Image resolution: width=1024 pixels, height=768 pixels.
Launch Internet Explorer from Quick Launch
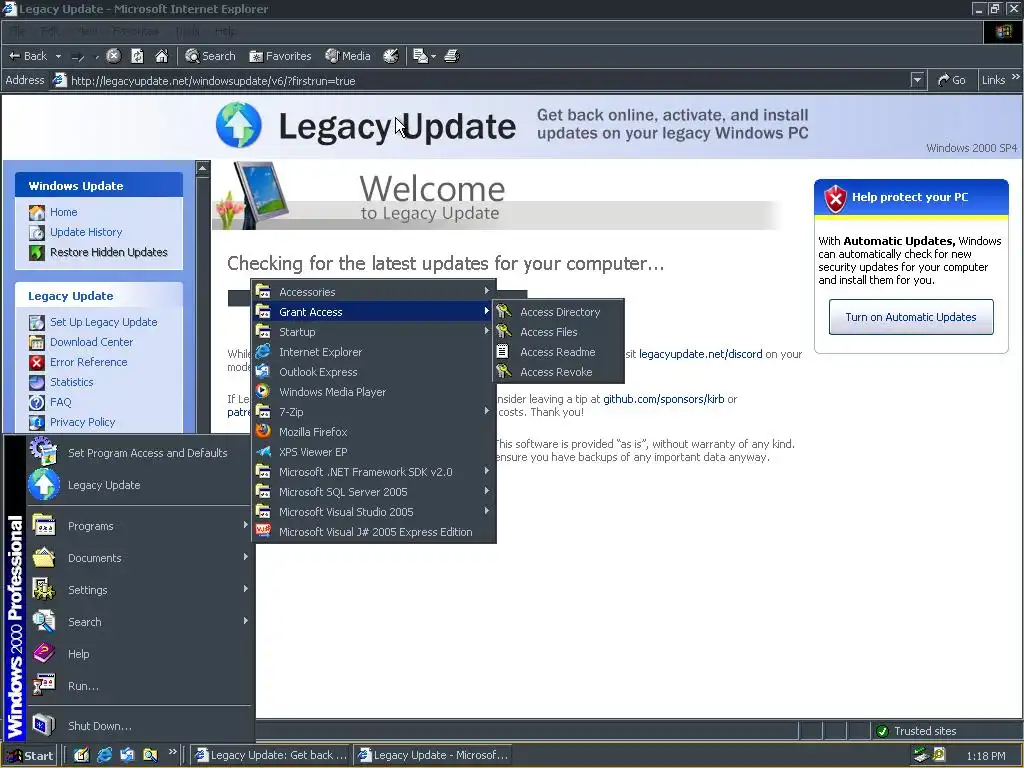(104, 756)
